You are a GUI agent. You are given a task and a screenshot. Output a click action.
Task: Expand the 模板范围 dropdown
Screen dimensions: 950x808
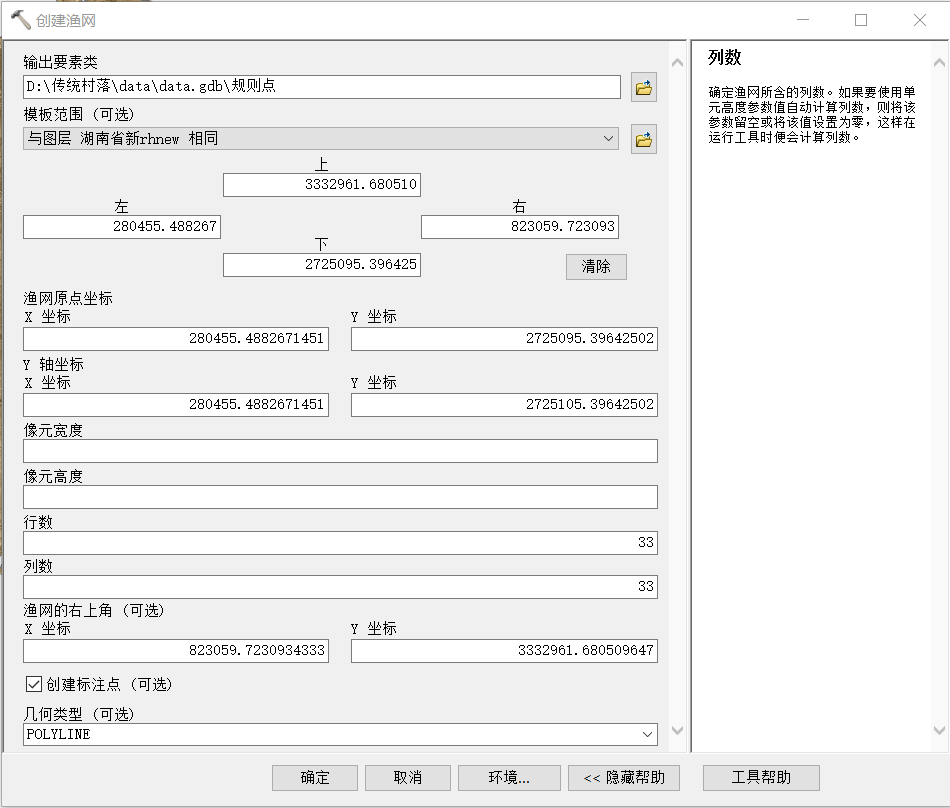[x=608, y=139]
